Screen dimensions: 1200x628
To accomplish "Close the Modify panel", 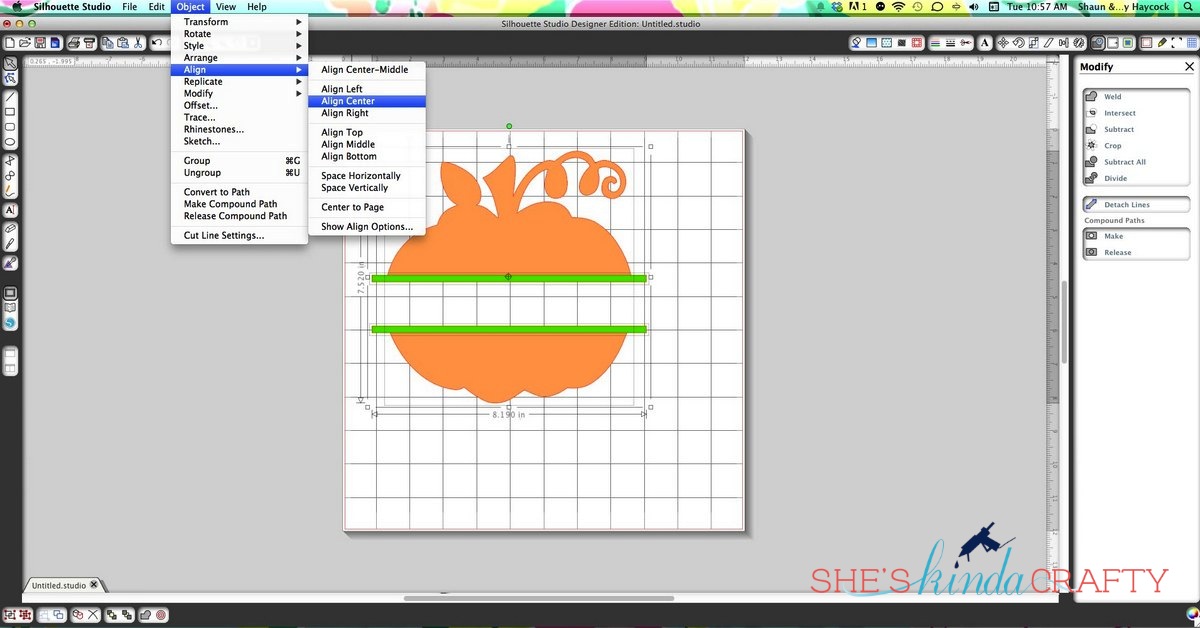I will coord(1189,67).
